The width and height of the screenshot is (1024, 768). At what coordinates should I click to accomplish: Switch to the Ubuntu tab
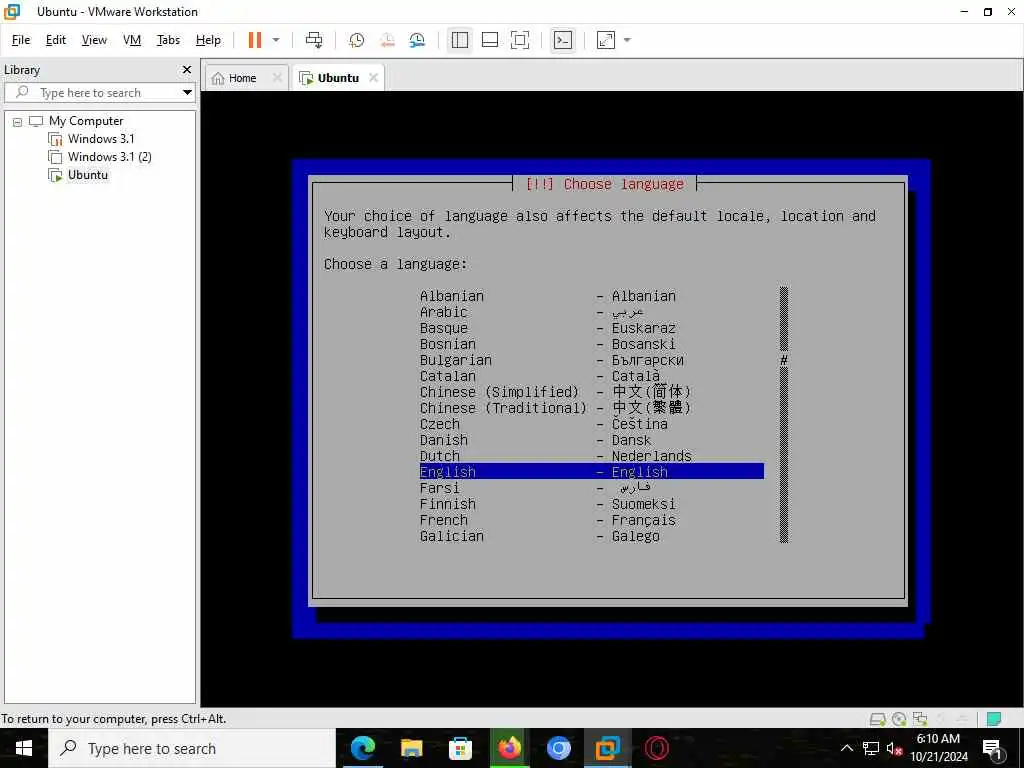point(330,78)
